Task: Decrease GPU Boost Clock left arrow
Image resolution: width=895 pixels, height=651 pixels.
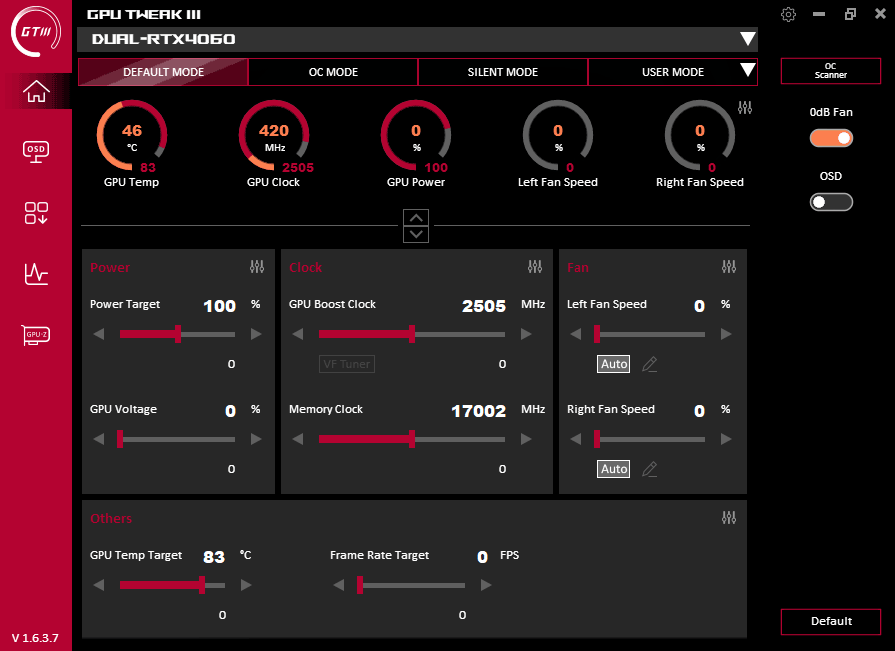Action: pyautogui.click(x=297, y=334)
